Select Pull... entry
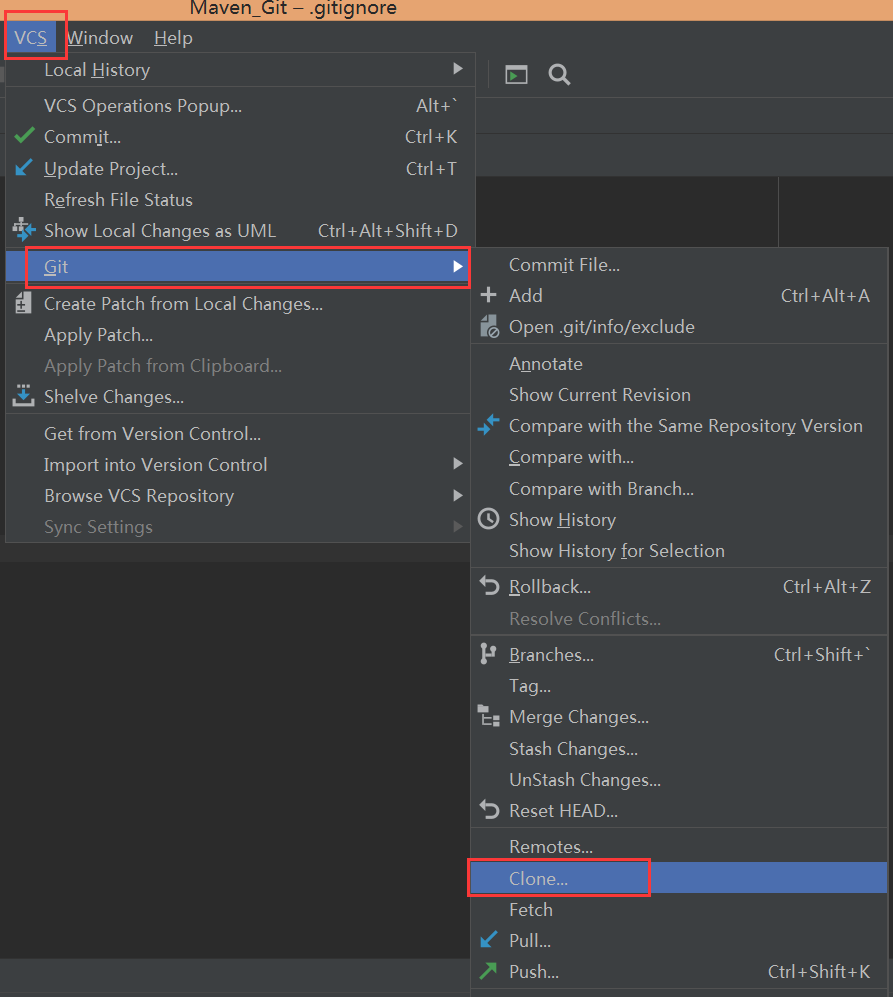The width and height of the screenshot is (893, 997). pos(679,940)
